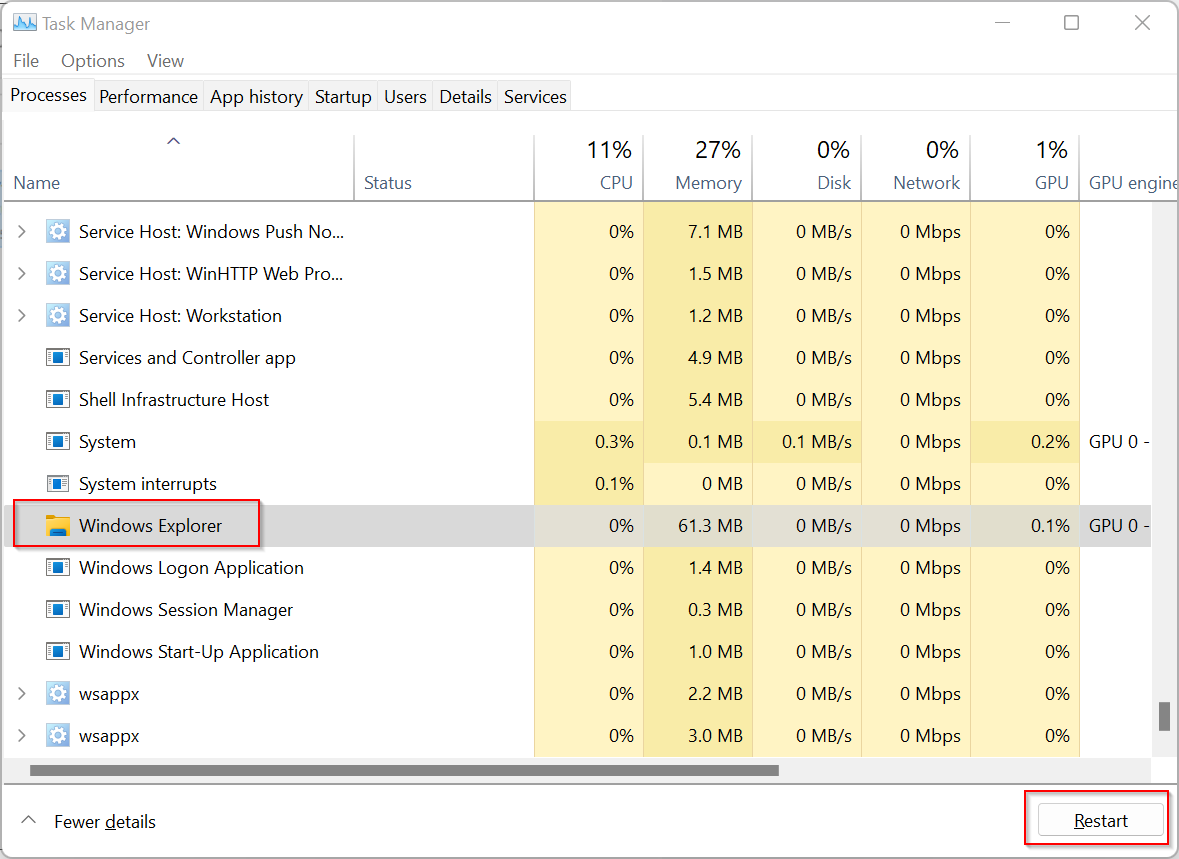This screenshot has height=859, width=1179.
Task: Expand the wsappx row using 3.0 MB
Action: 22,736
